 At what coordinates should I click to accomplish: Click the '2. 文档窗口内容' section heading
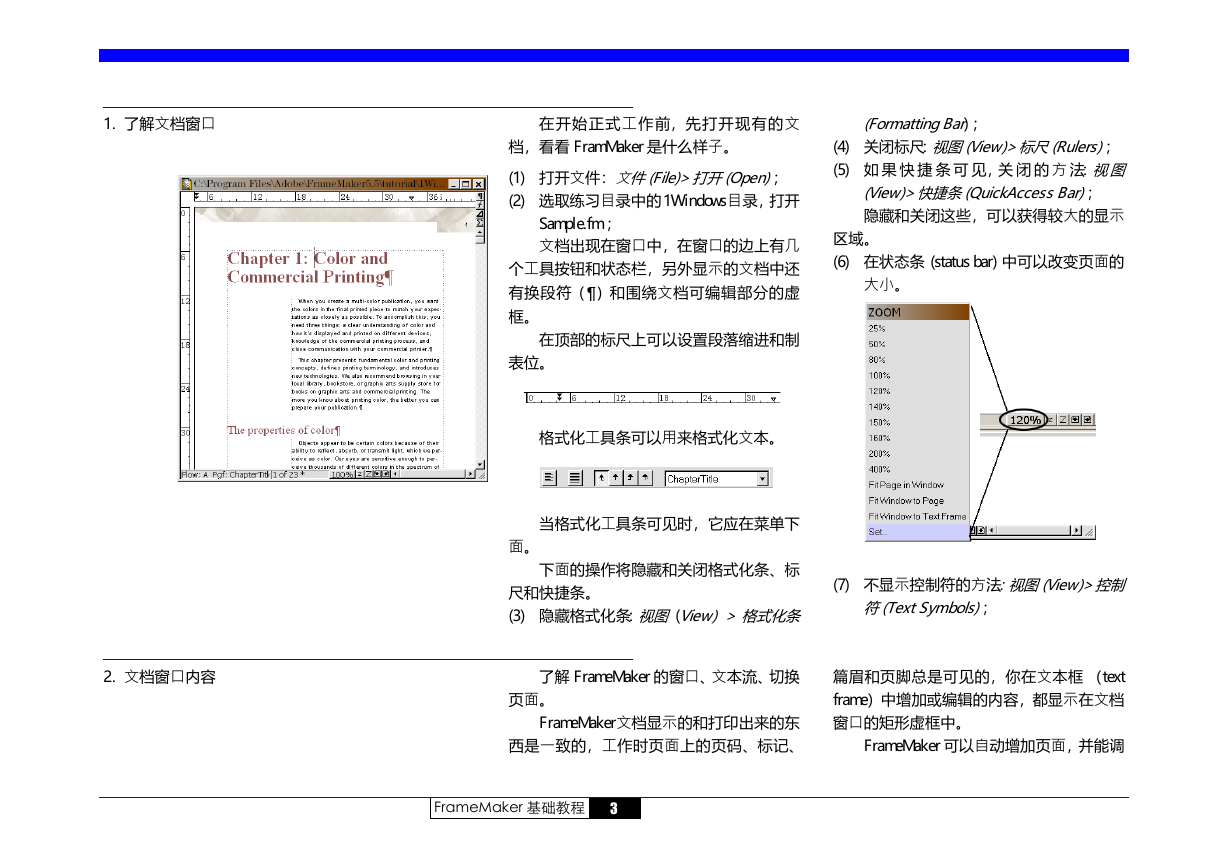[160, 677]
